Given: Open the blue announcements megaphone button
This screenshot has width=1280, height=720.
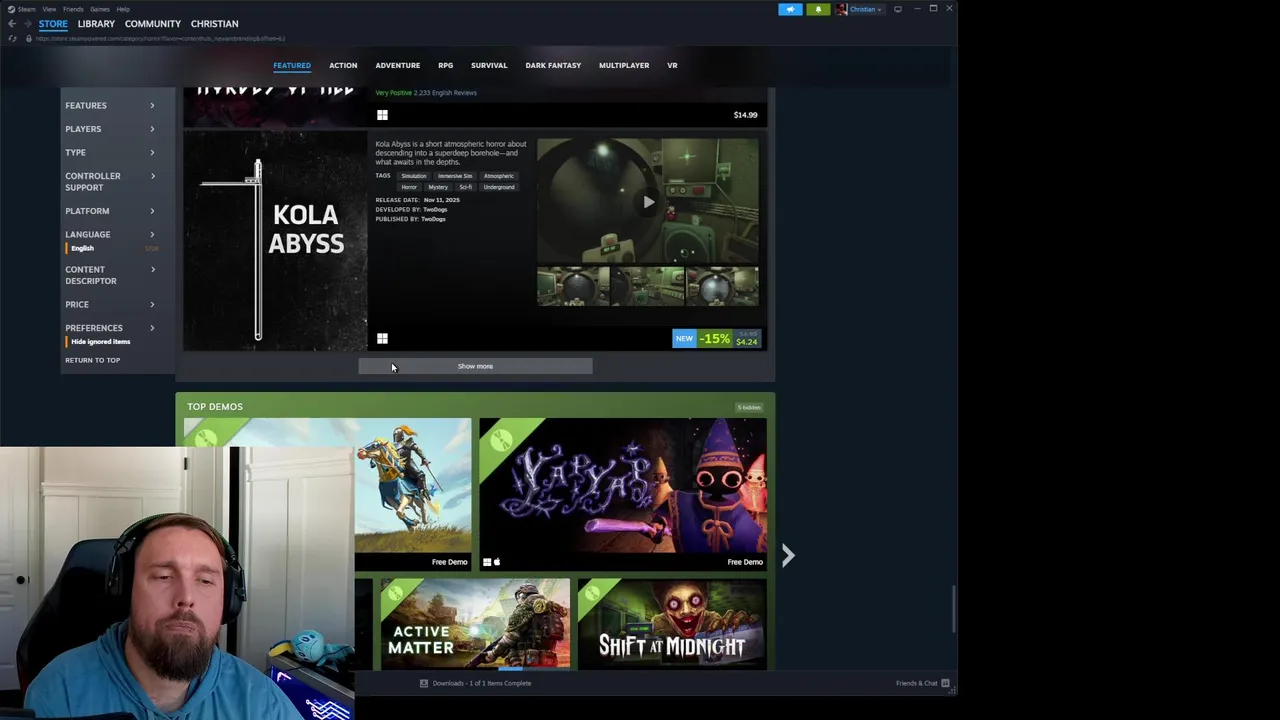Looking at the screenshot, I should pyautogui.click(x=790, y=9).
